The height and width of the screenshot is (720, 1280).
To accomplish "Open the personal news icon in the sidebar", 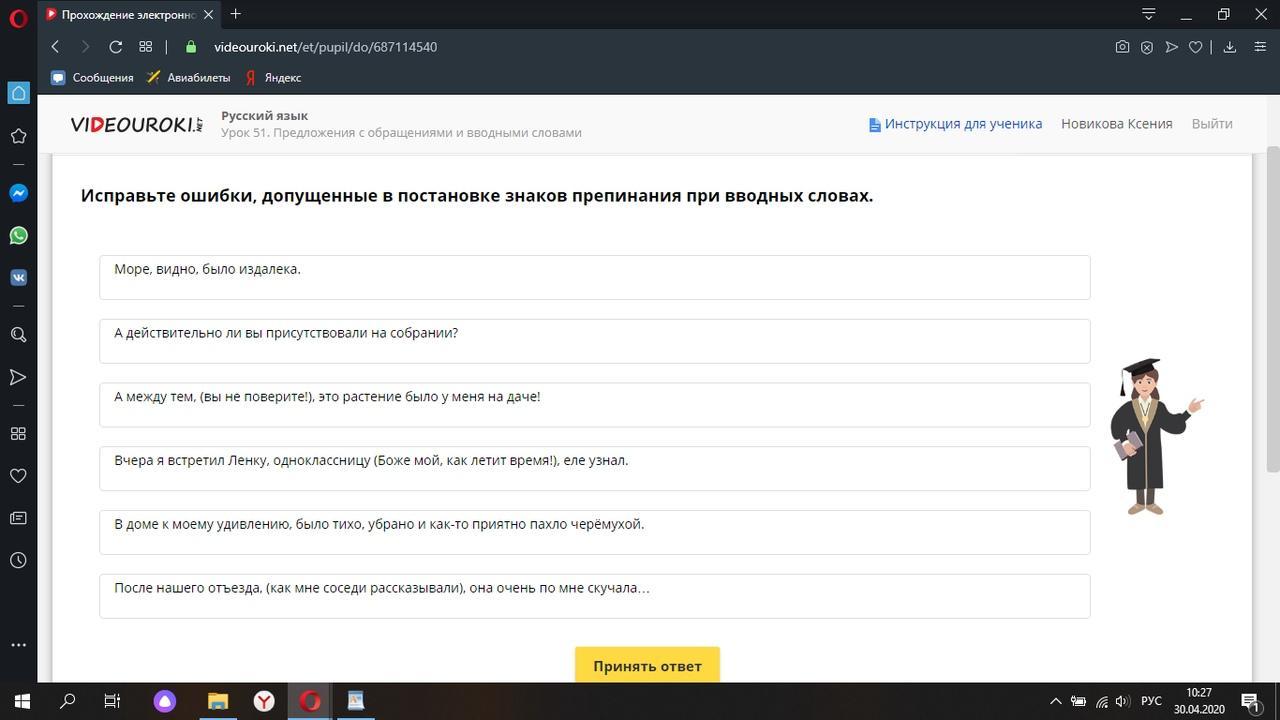I will tap(18, 518).
